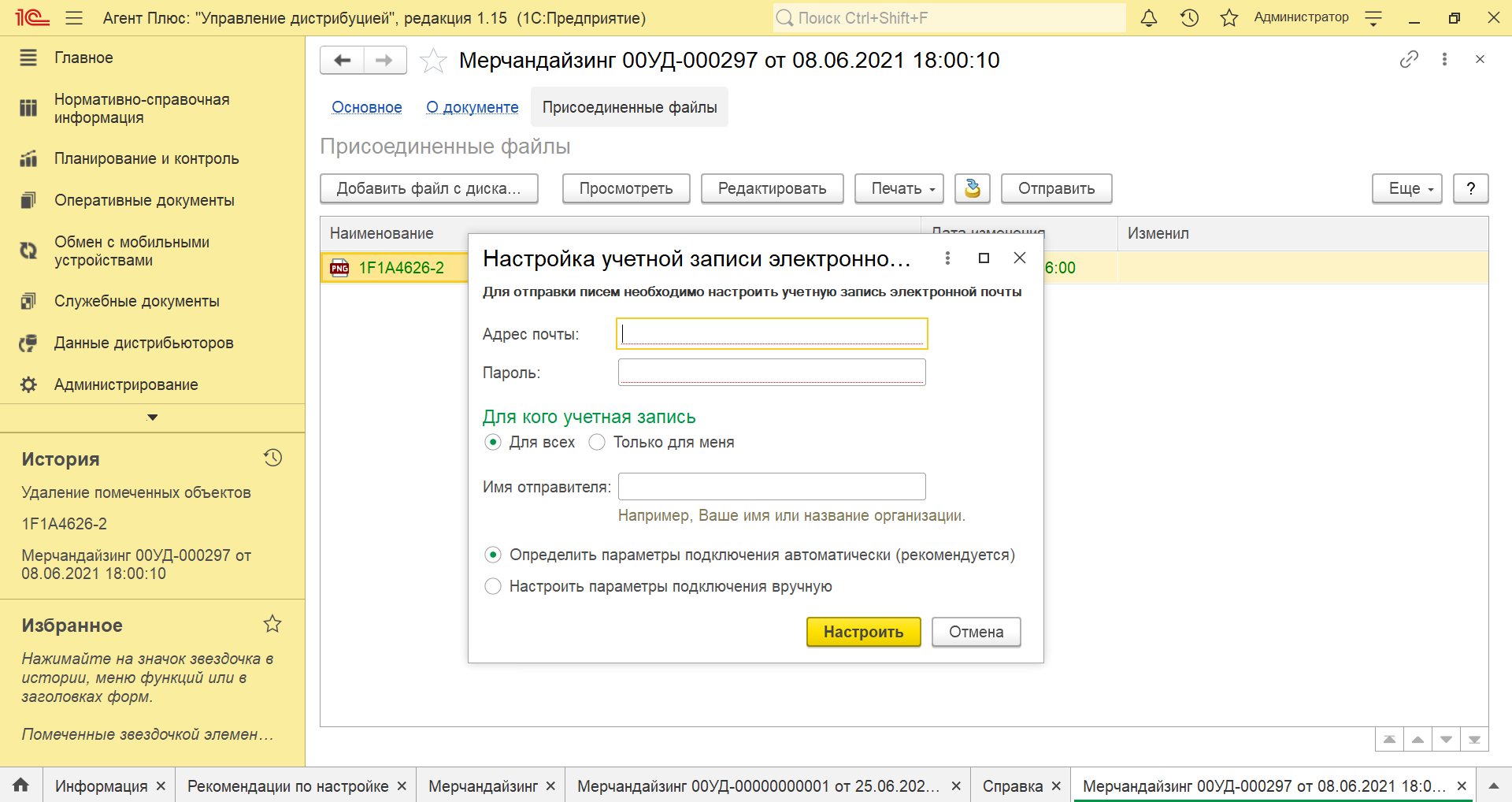This screenshot has width=1512, height=802.
Task: Switch to Основное link tab
Action: pyautogui.click(x=366, y=107)
